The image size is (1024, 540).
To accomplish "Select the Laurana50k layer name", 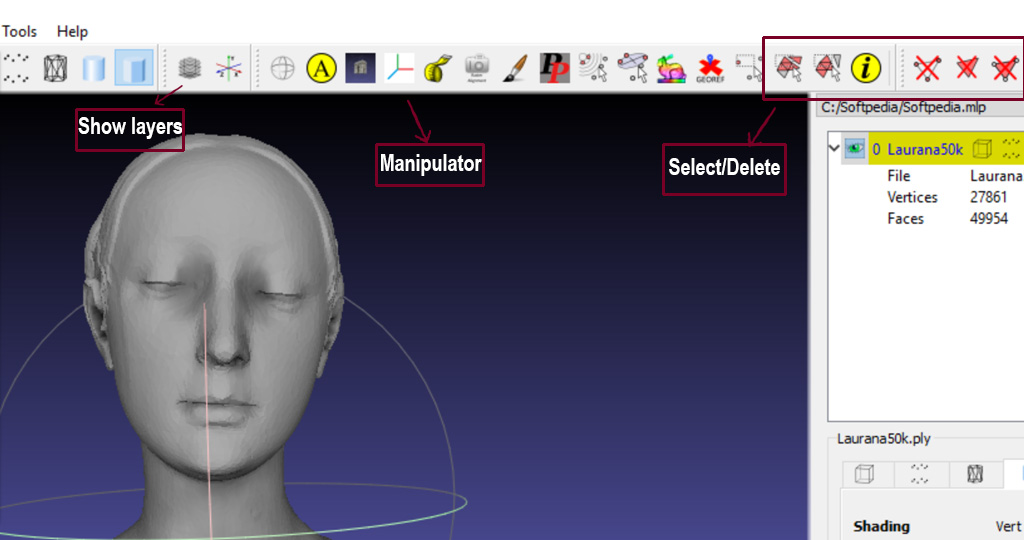I will [924, 149].
